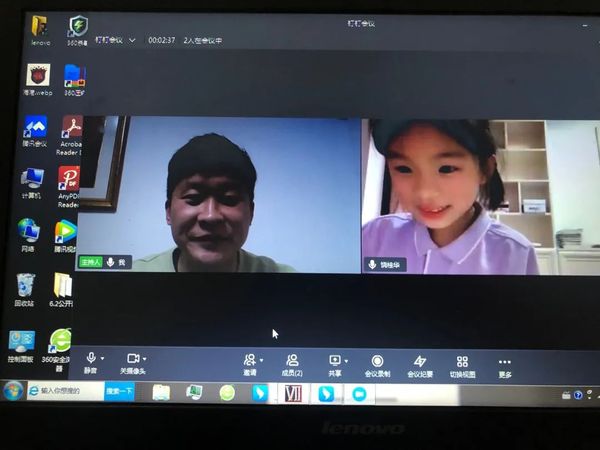Viewport: 600px width, 450px height.
Task: Expand the arrow next to 关闭摄像头
Action: pos(146,359)
